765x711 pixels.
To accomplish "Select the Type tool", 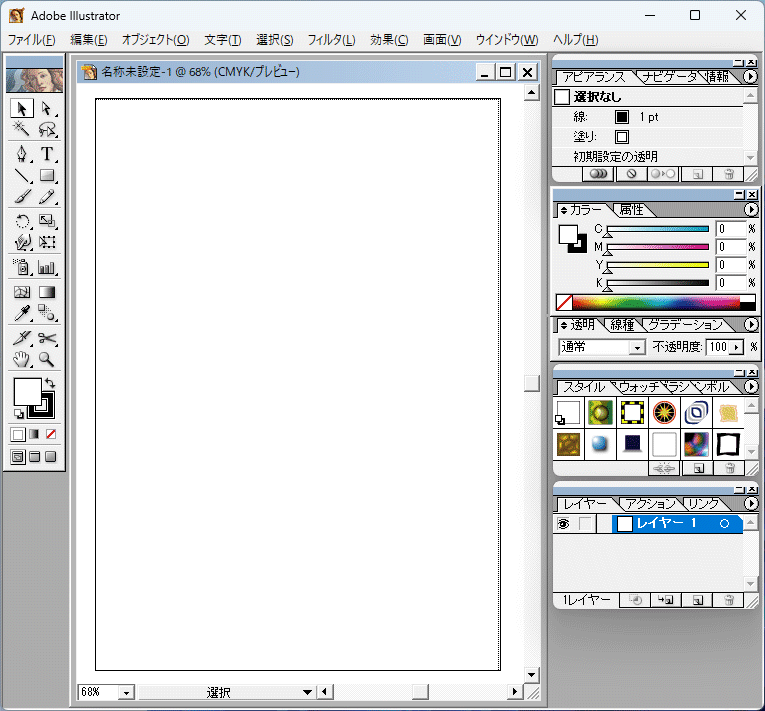I will (x=47, y=154).
